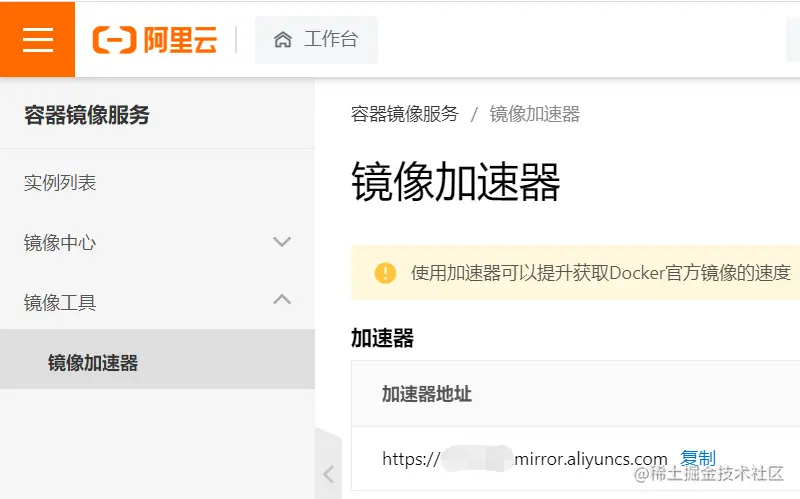The width and height of the screenshot is (800, 499).
Task: Click 容器镜像服务 breadcrumb link
Action: (405, 114)
